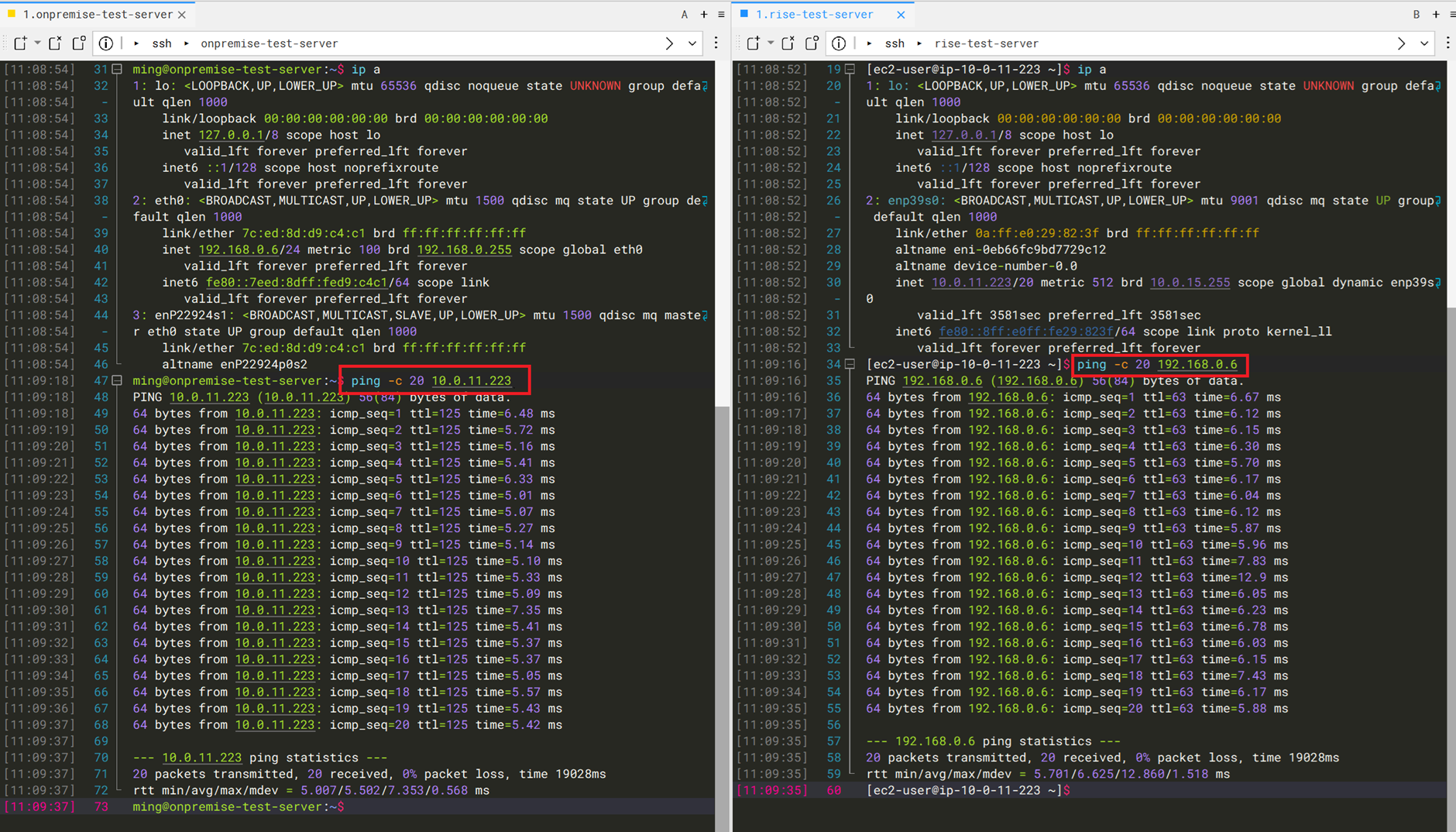Collapse the ping output block at line 47
1456x832 pixels.
(x=117, y=380)
